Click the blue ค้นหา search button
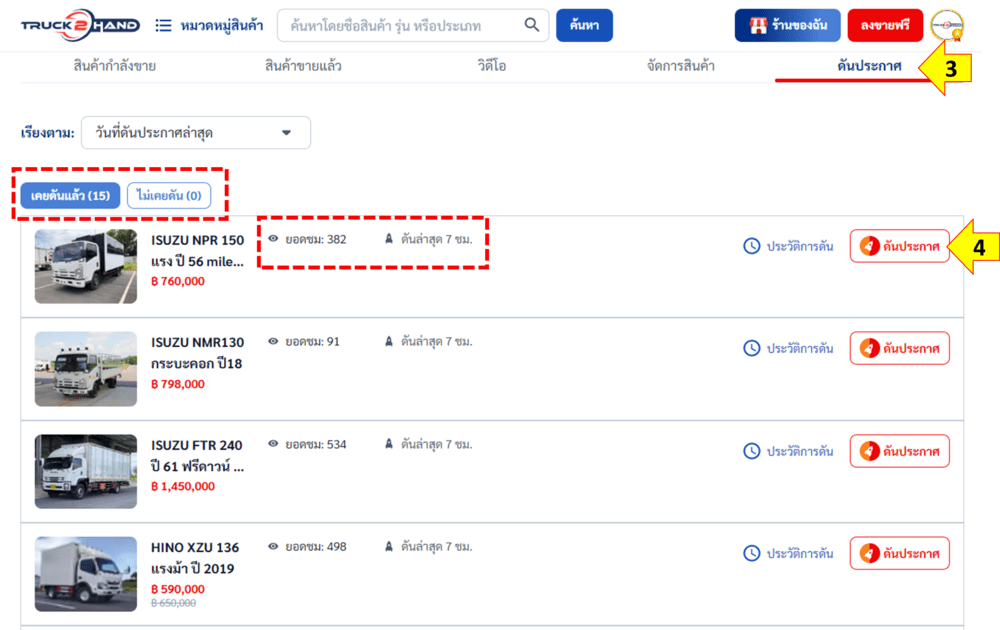Screen dimensions: 1000x630 584,26
